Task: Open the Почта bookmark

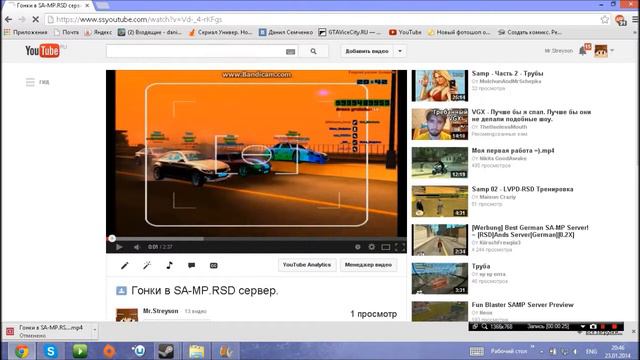Action: click(x=66, y=32)
